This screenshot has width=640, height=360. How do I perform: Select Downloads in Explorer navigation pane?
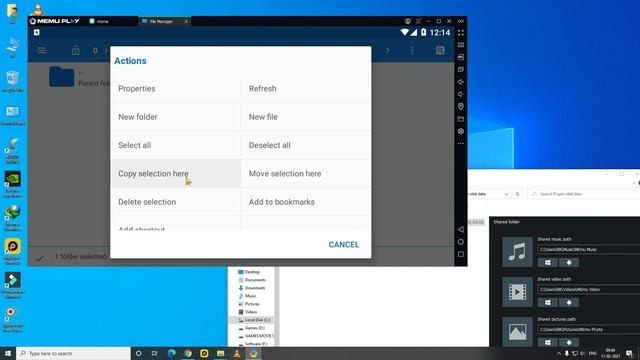[252, 288]
